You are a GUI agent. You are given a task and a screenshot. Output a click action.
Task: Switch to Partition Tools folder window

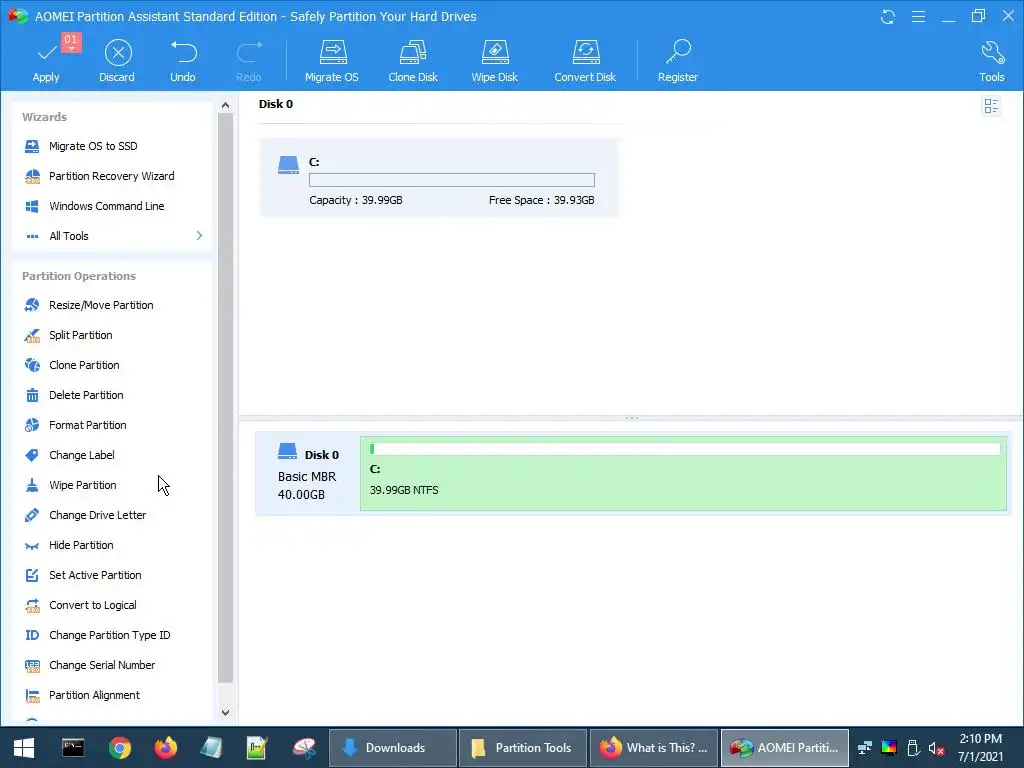pyautogui.click(x=522, y=748)
